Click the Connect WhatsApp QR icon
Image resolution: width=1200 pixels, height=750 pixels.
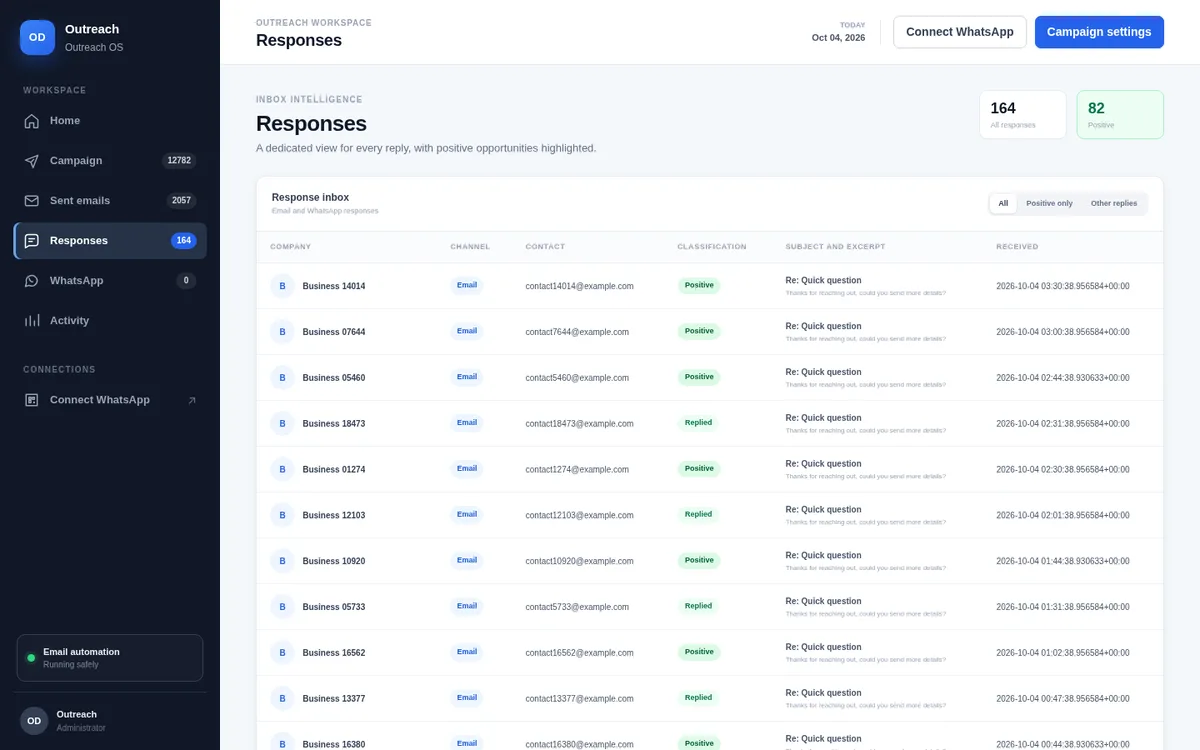point(32,400)
